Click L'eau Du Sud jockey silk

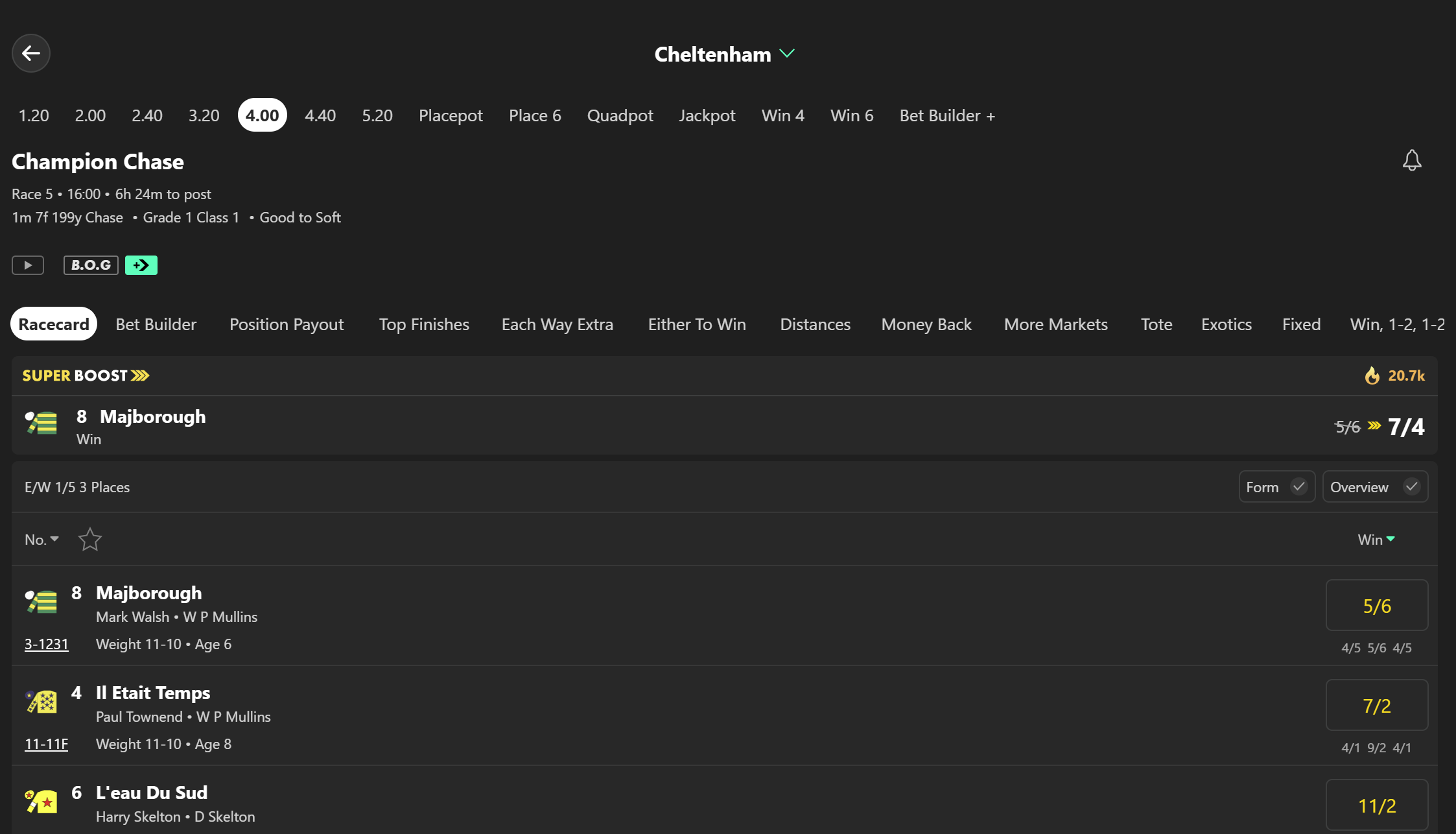(x=41, y=801)
